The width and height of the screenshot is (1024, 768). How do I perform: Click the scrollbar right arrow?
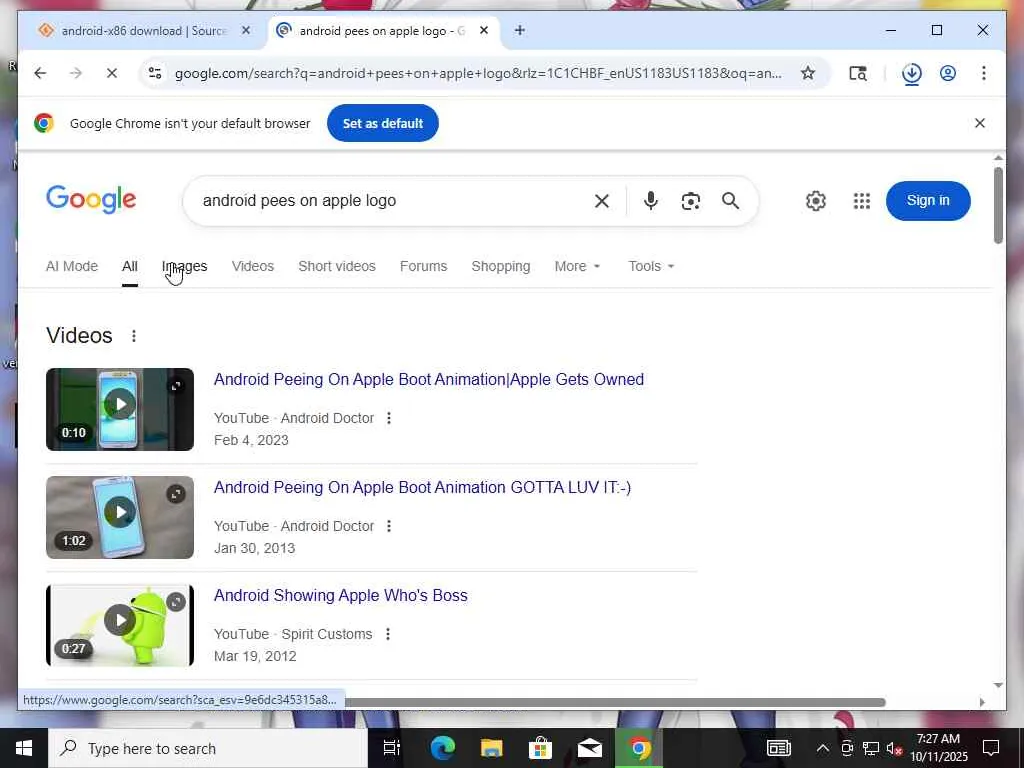[982, 703]
